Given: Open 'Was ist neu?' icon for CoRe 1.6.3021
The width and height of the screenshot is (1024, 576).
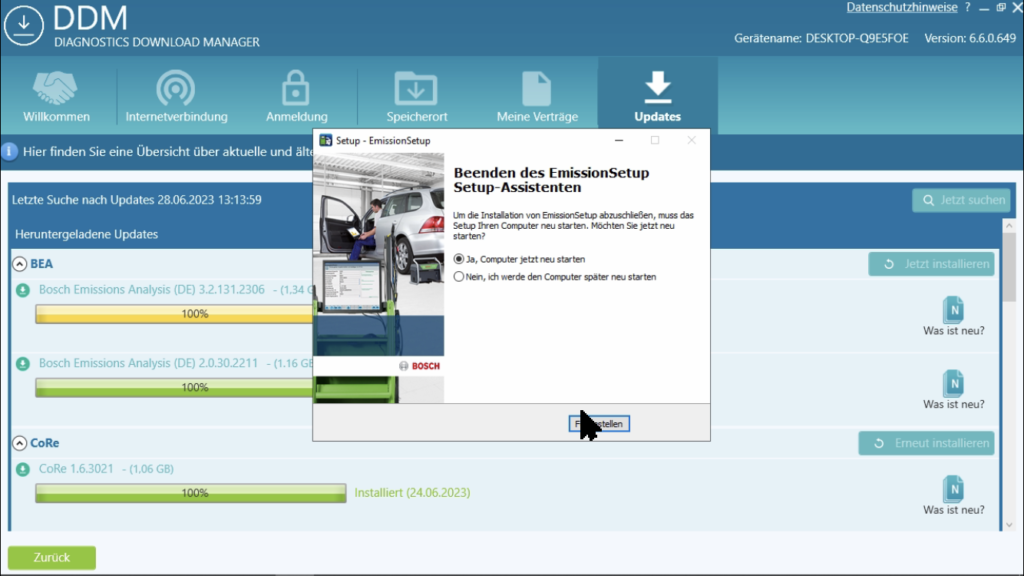Looking at the screenshot, I should coord(953,489).
